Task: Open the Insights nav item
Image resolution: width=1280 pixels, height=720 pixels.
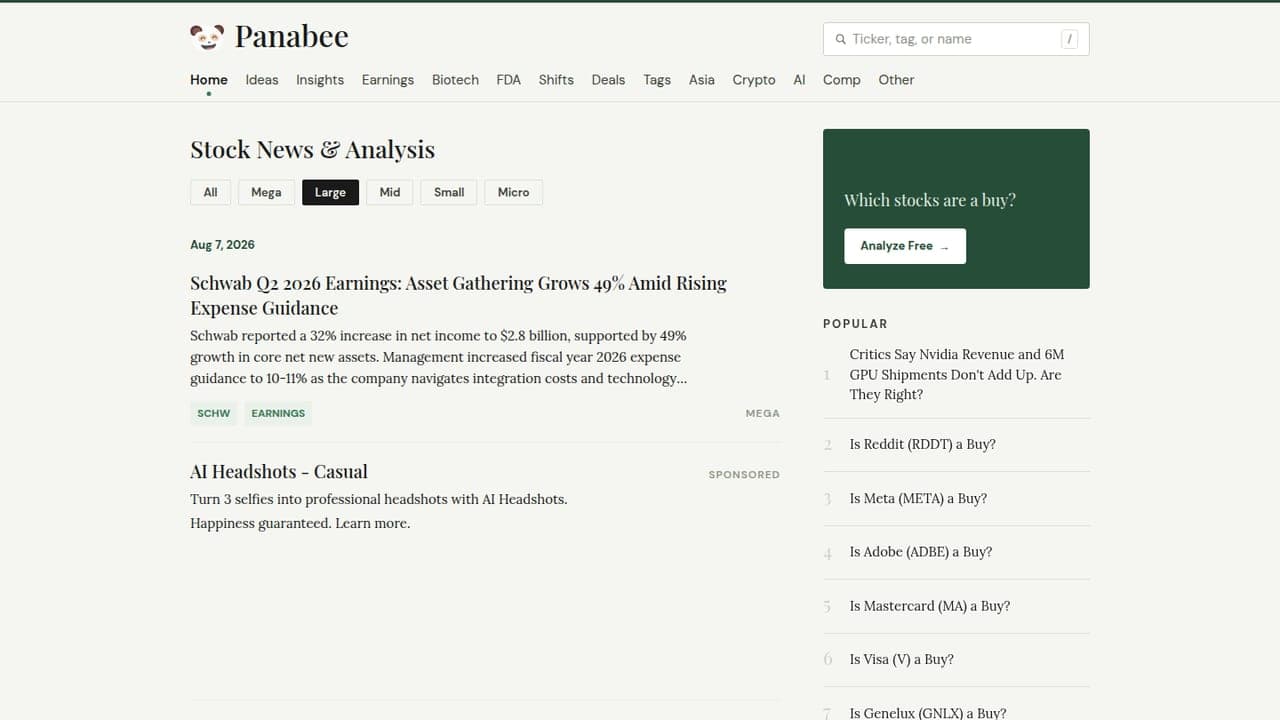Action: pos(320,80)
